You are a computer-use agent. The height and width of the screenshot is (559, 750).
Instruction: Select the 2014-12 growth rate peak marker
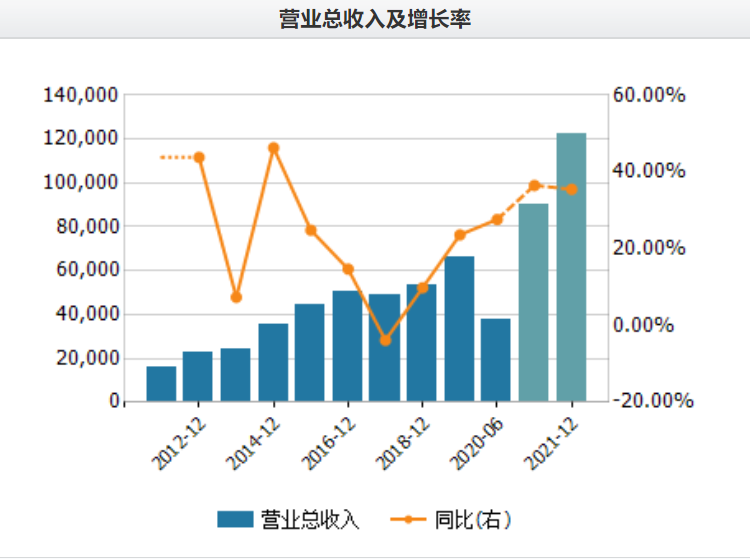[x=274, y=148]
